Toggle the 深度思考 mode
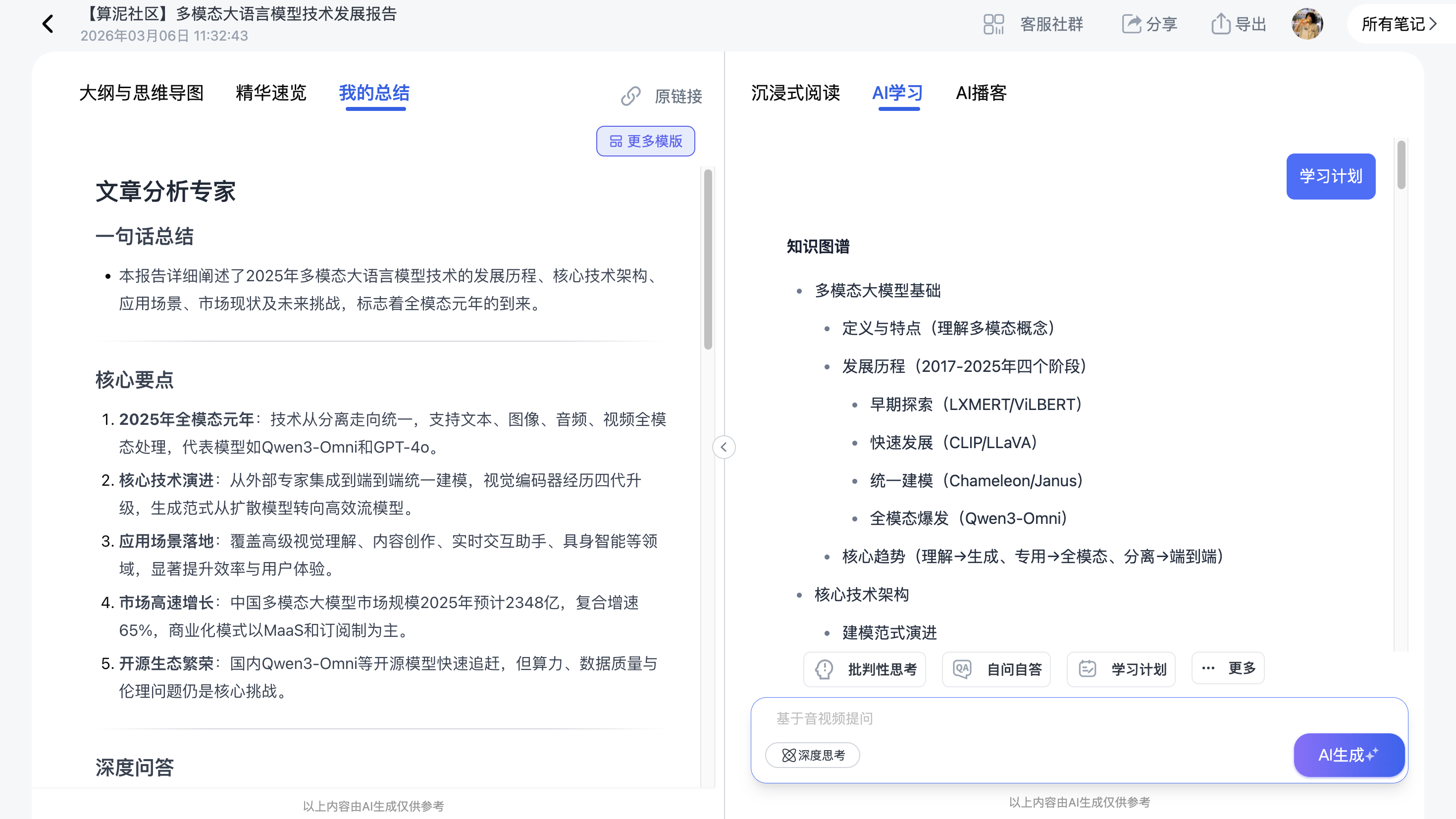 click(x=812, y=755)
